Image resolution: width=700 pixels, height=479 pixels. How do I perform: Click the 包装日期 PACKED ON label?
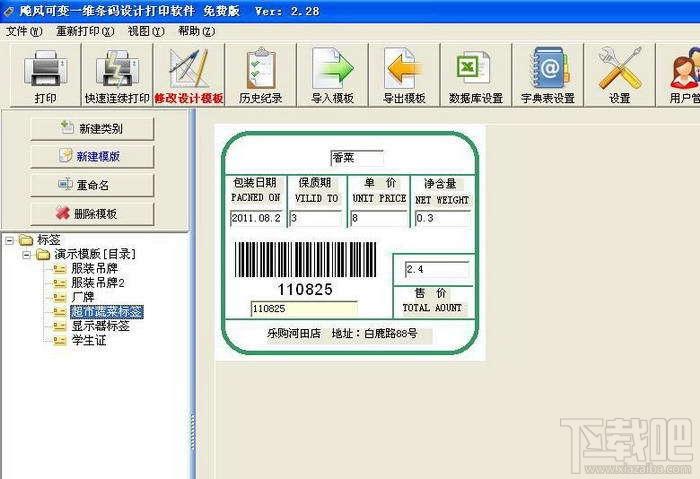point(255,190)
